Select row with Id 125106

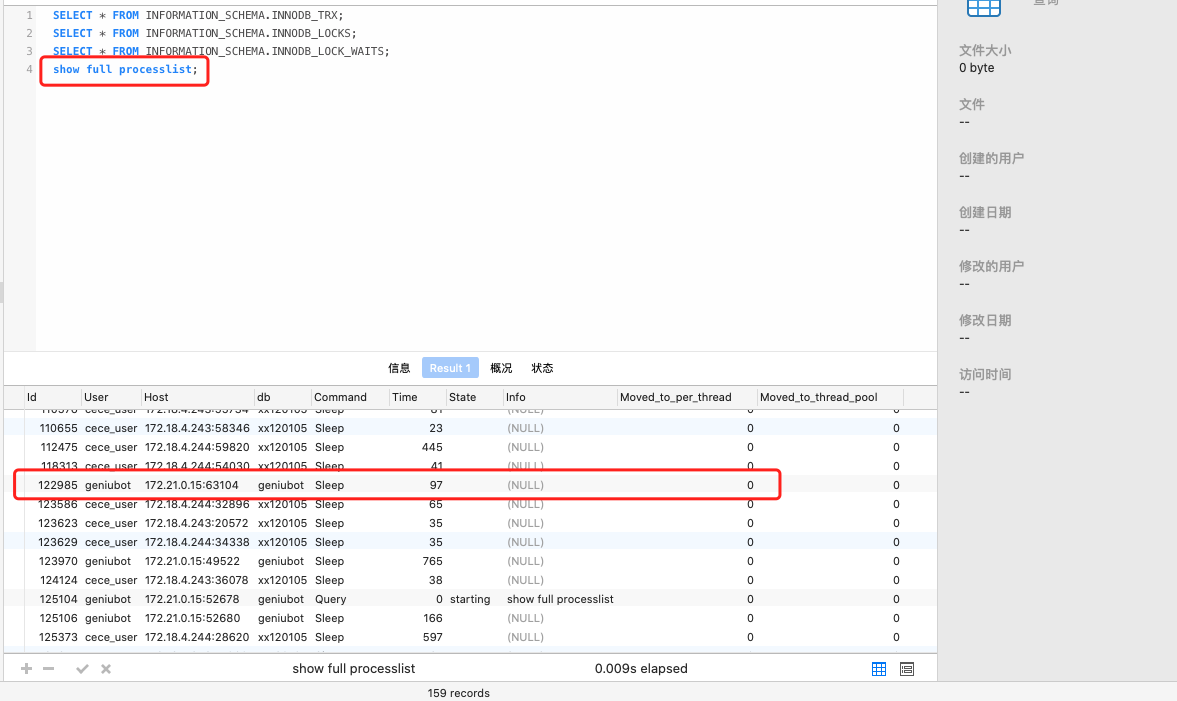point(470,618)
